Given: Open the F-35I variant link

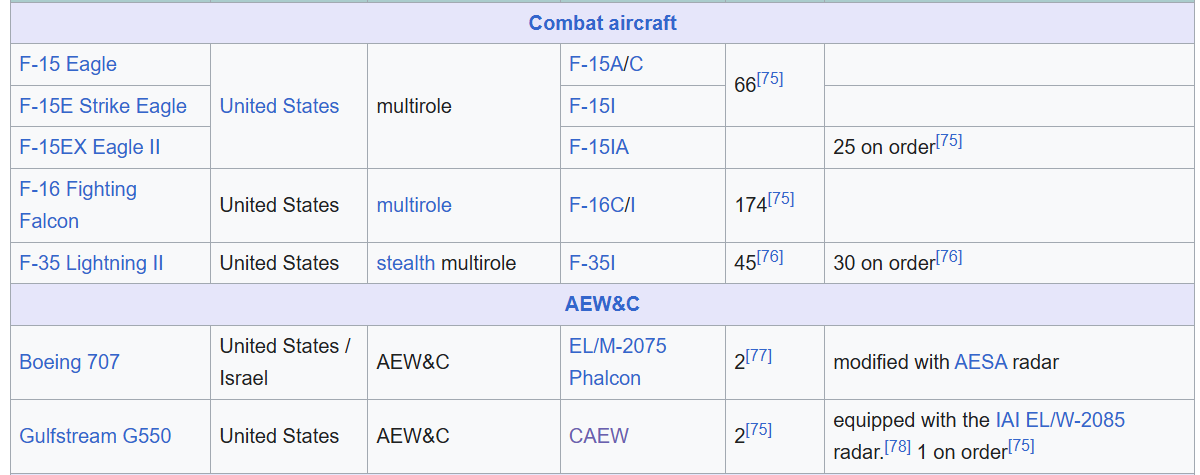Looking at the screenshot, I should point(592,263).
